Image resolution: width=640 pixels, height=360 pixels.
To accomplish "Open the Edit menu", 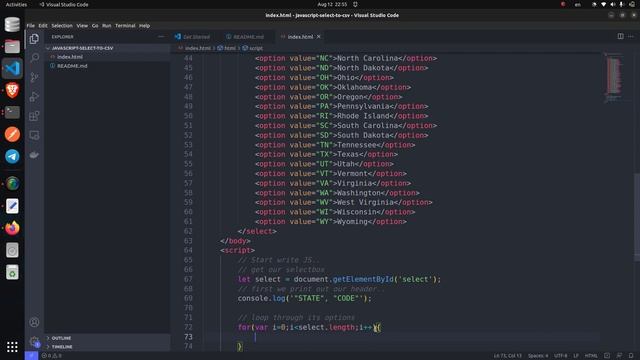I will [43, 26].
